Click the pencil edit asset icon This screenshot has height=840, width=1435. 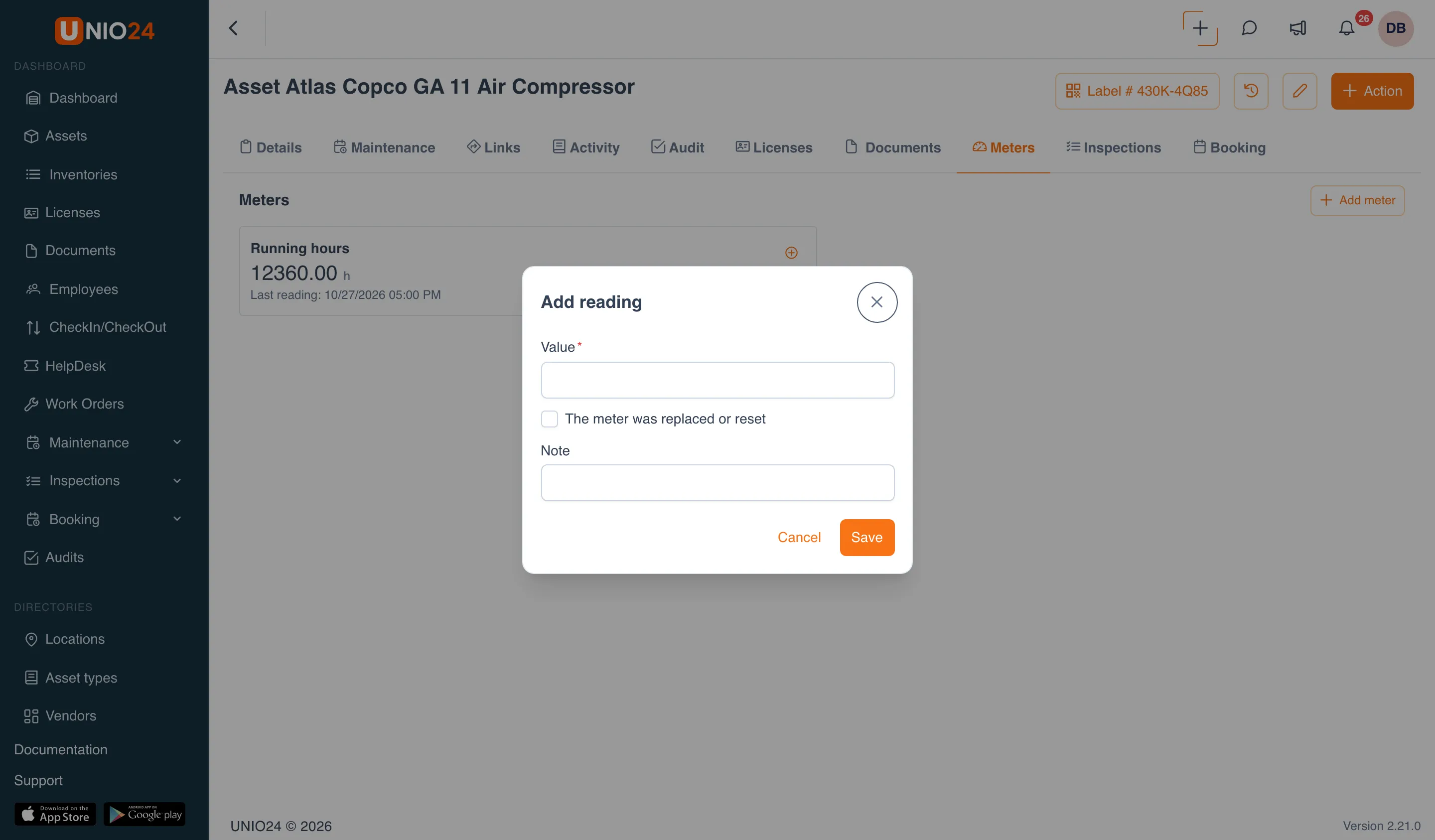(1299, 91)
